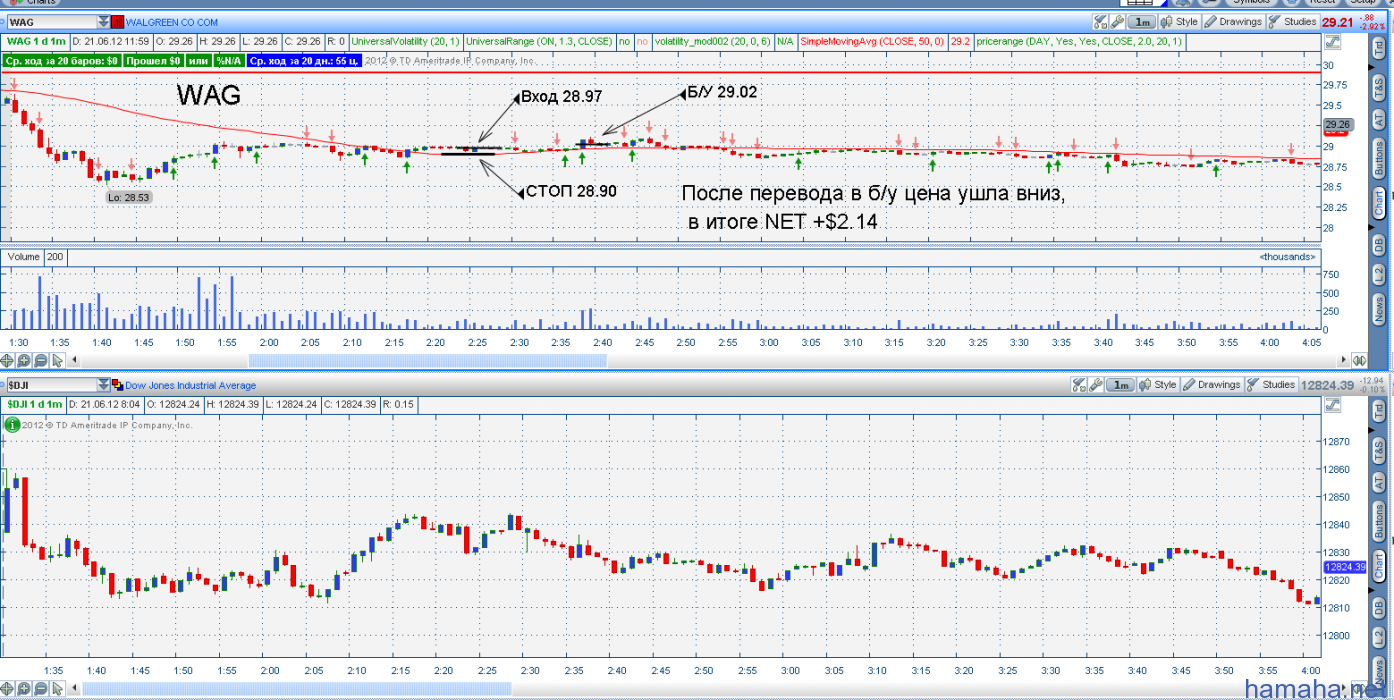The height and width of the screenshot is (700, 1394).
Task: Click pricerange (DAY, Yes, Yes...) study label
Action: tap(1080, 42)
